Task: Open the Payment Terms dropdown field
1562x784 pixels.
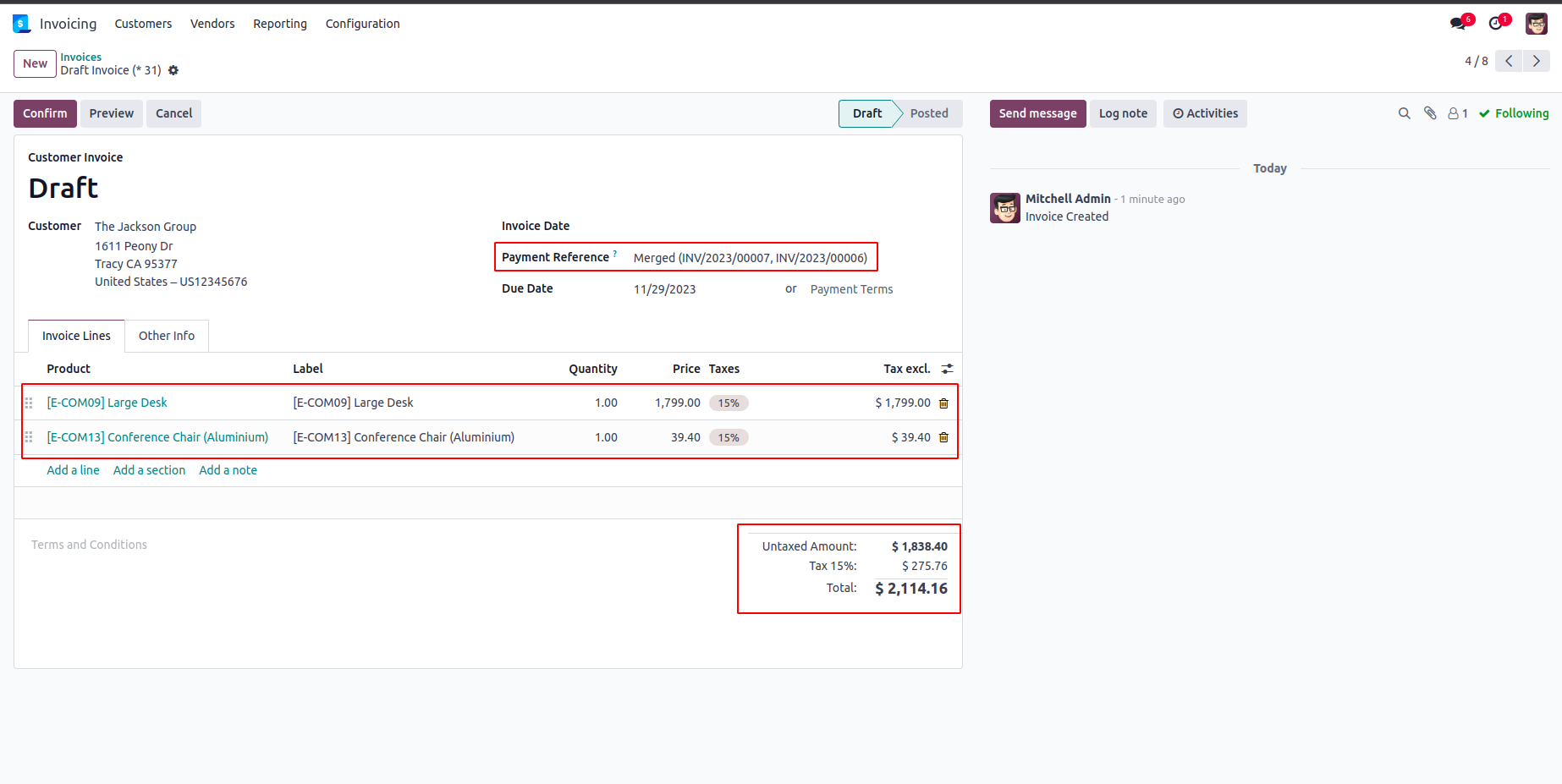Action: click(851, 289)
